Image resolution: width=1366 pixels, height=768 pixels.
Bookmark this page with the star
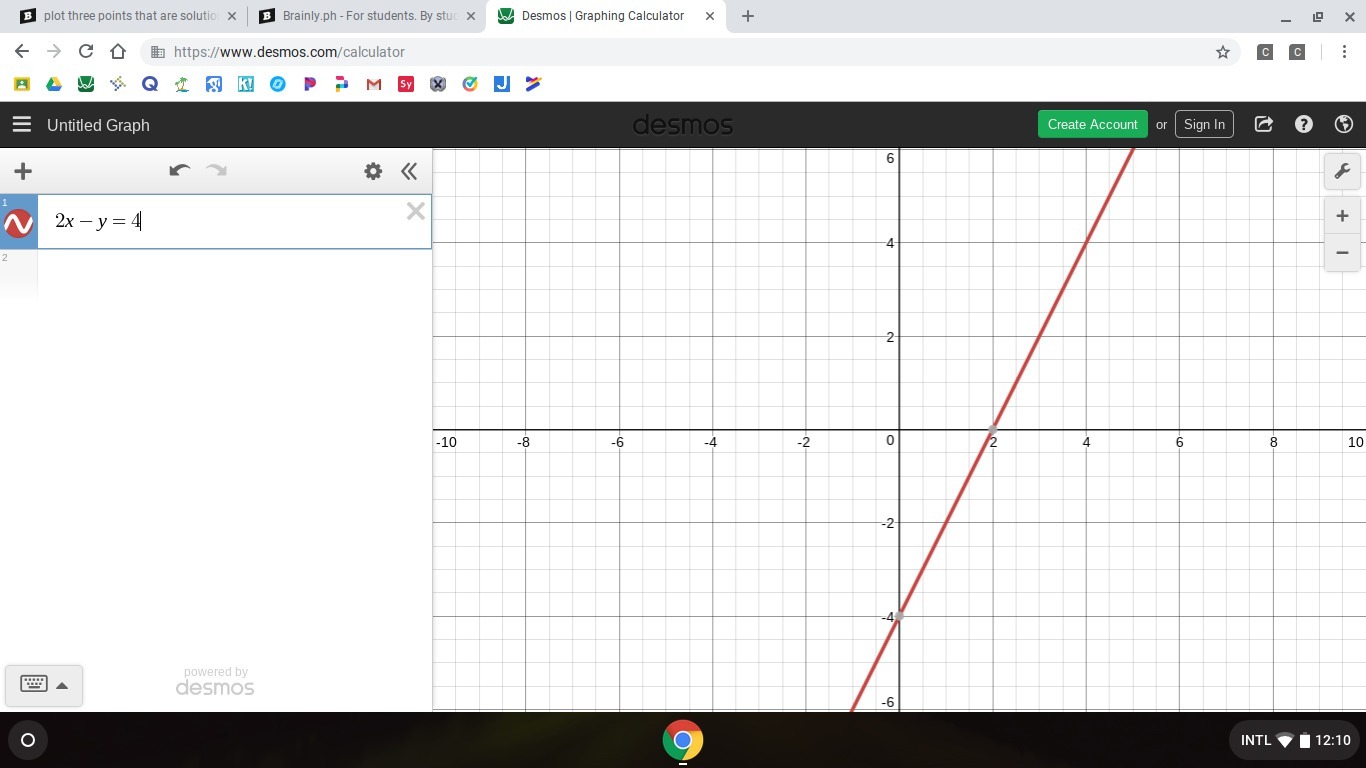click(1222, 52)
